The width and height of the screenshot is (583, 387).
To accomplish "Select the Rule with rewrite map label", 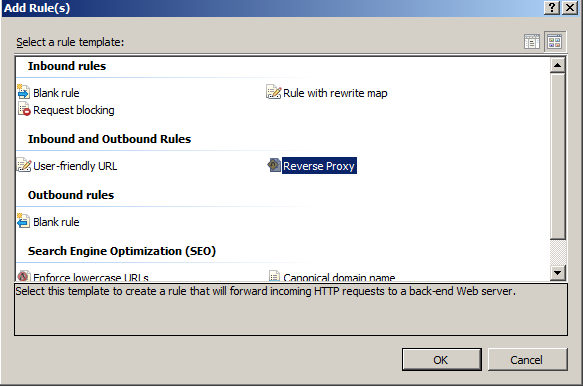I will 335,93.
